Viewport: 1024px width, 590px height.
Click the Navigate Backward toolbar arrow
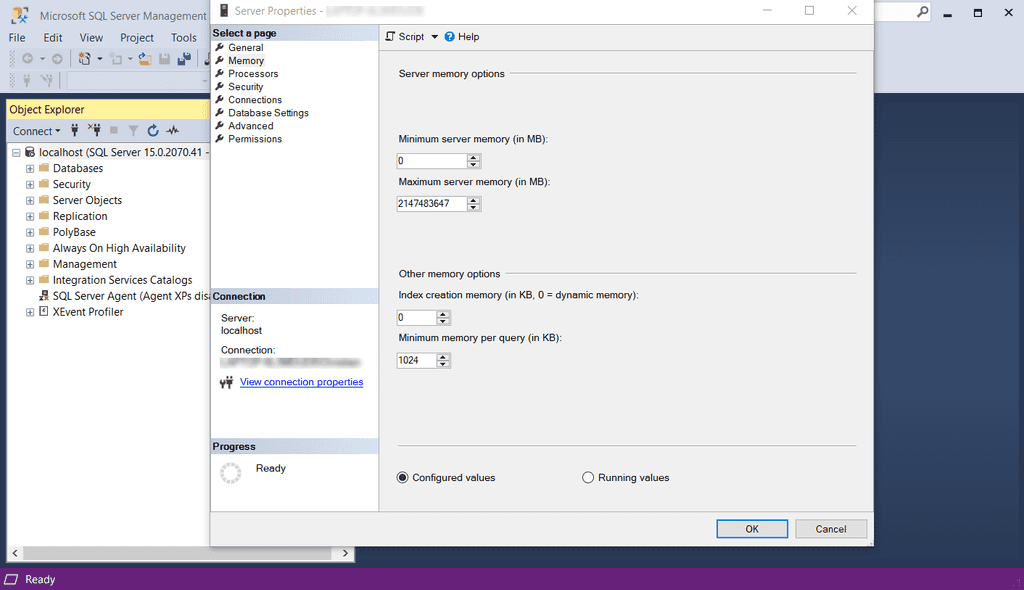[27, 58]
